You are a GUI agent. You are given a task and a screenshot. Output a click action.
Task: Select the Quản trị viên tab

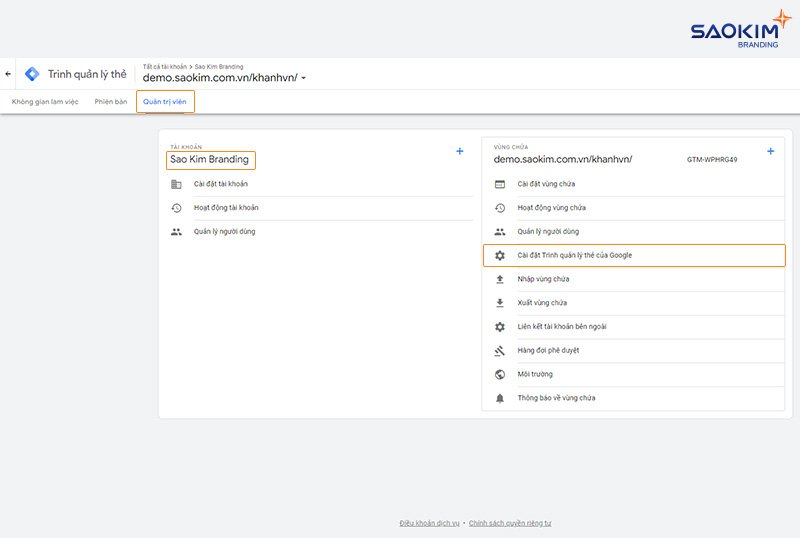click(x=165, y=102)
